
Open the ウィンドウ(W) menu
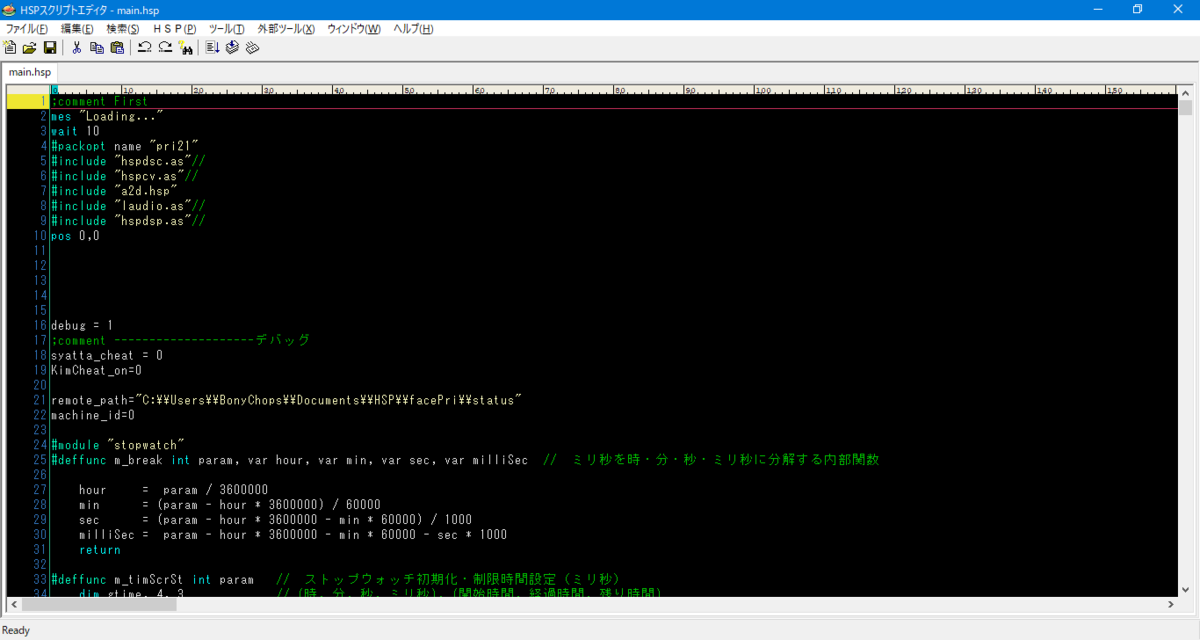(x=354, y=29)
